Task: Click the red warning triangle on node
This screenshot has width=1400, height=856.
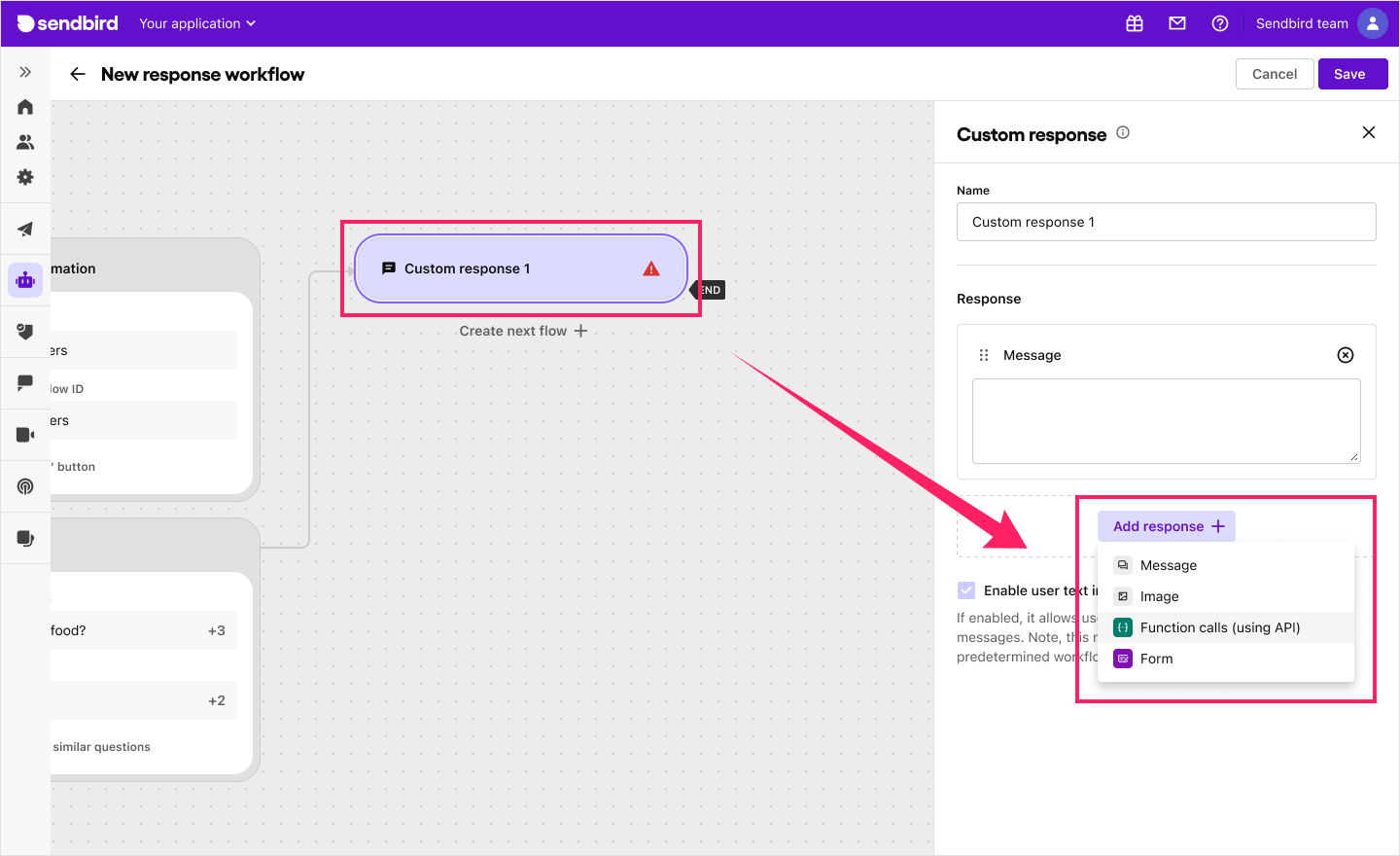Action: click(x=651, y=268)
